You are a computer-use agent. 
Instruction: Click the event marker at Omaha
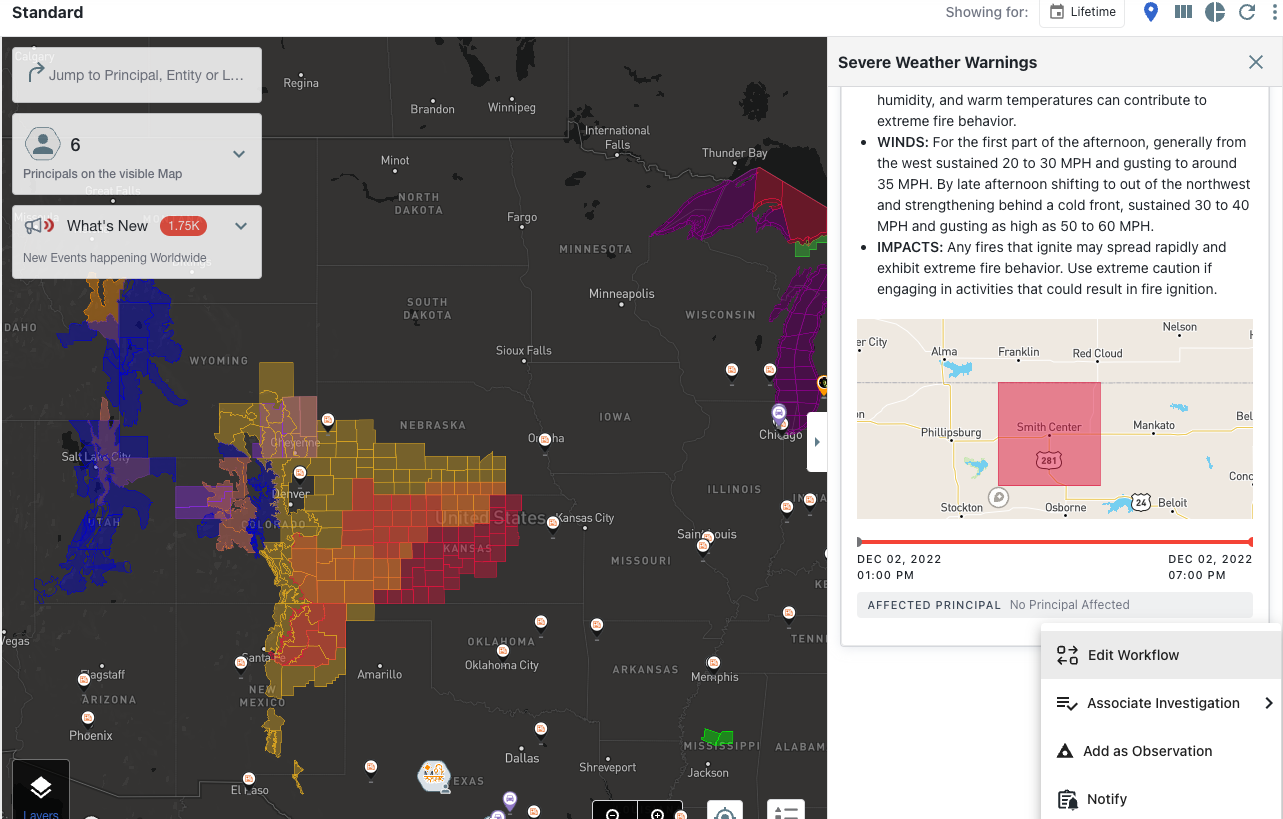point(545,439)
